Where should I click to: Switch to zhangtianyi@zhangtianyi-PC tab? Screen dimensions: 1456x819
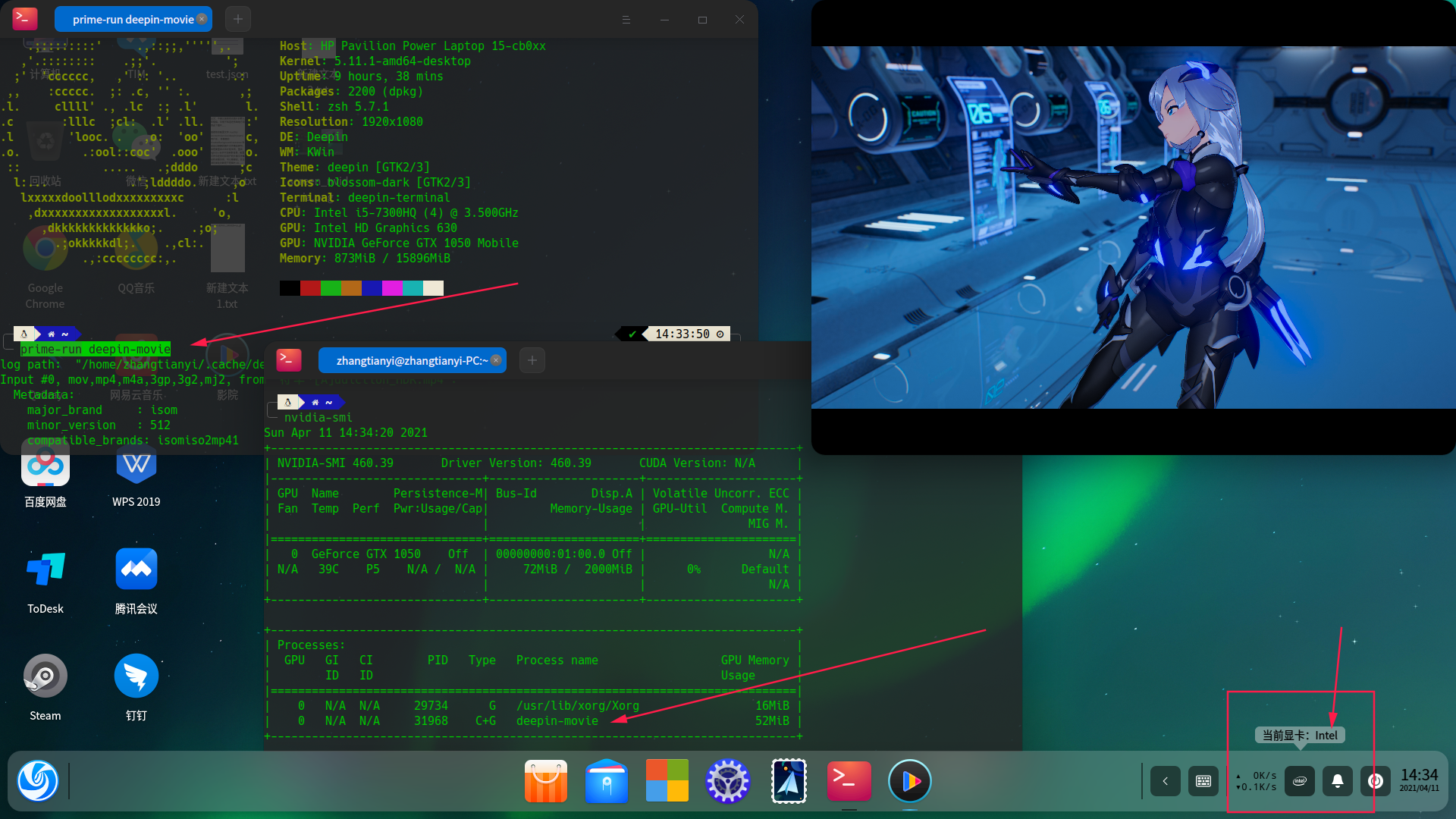[x=409, y=361]
